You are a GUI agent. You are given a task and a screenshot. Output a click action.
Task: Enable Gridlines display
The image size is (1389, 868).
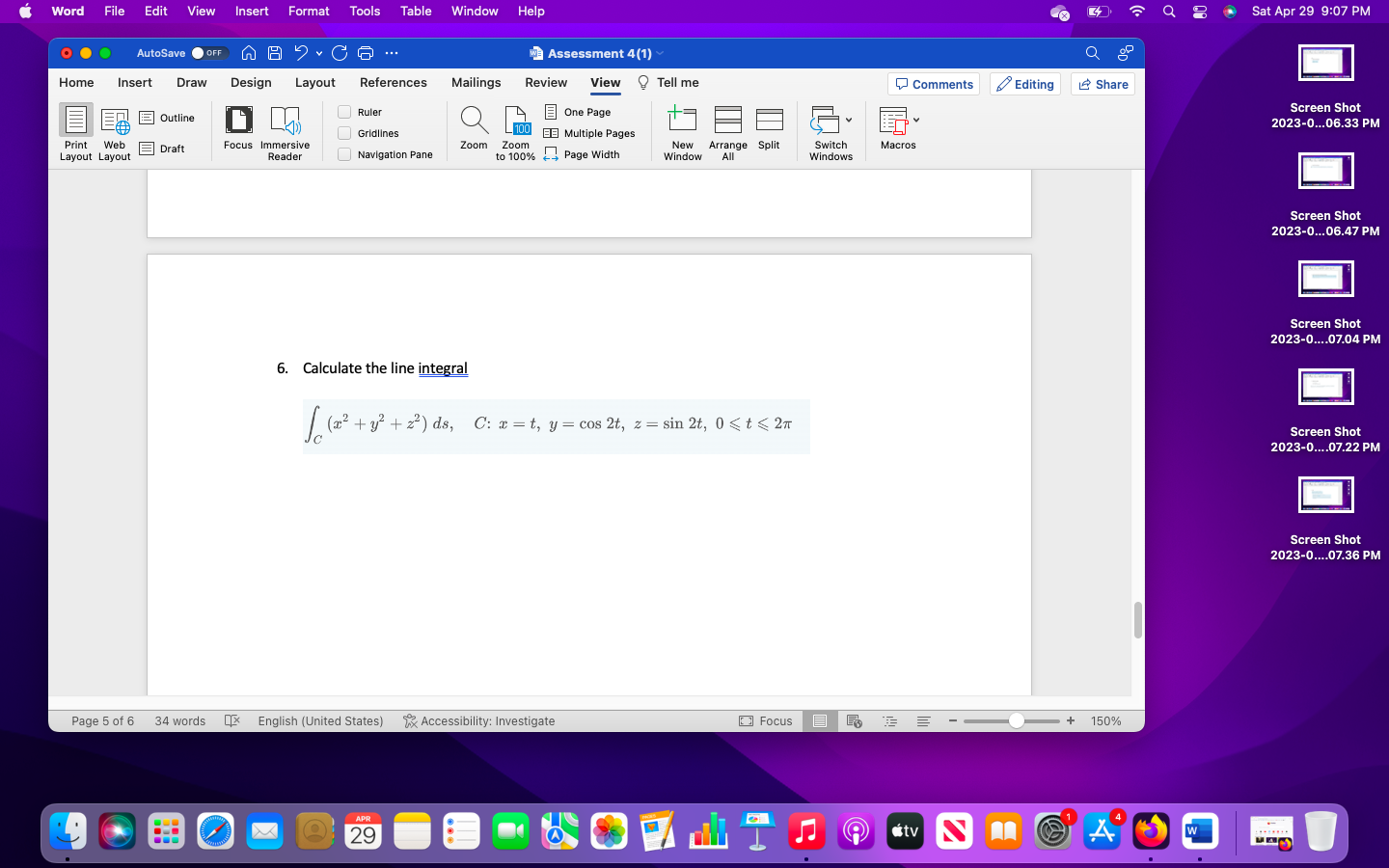pos(343,133)
